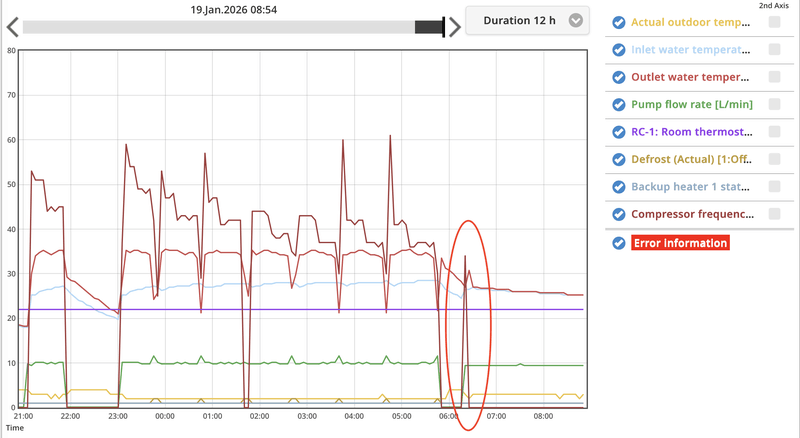Toggle Compressor frequency series checkmark
This screenshot has width=800, height=438.
point(619,214)
